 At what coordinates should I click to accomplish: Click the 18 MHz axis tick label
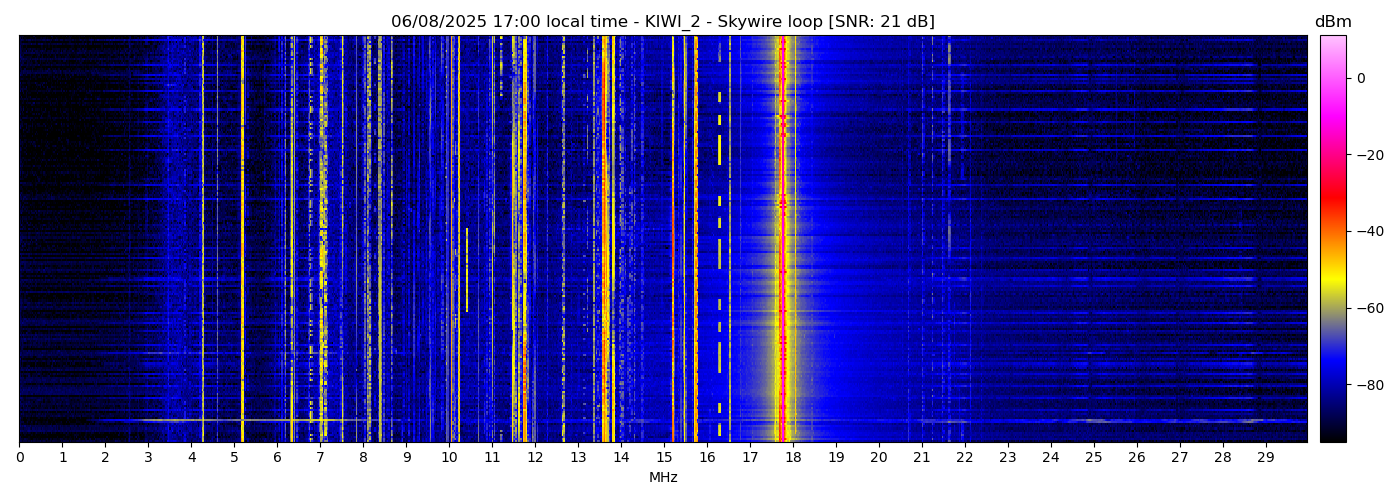(793, 458)
